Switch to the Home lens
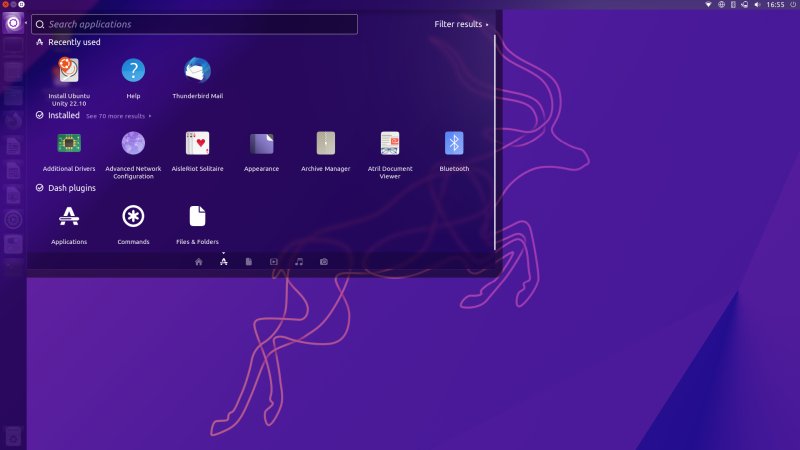This screenshot has height=450, width=800. pos(198,262)
